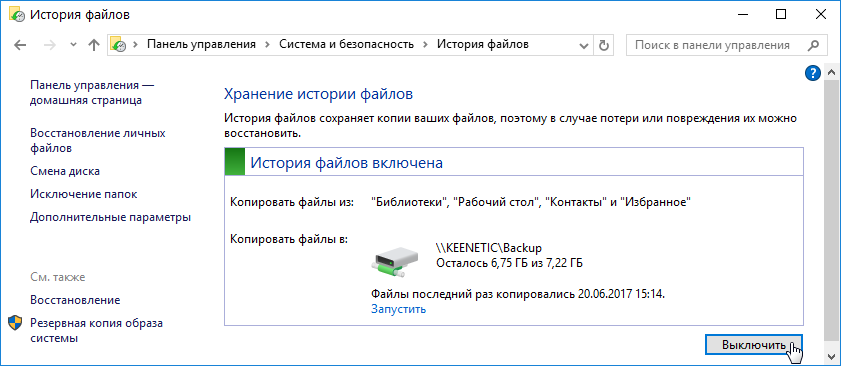Open the recent locations dropdown arrow
This screenshot has width=841, height=366.
pos(74,46)
